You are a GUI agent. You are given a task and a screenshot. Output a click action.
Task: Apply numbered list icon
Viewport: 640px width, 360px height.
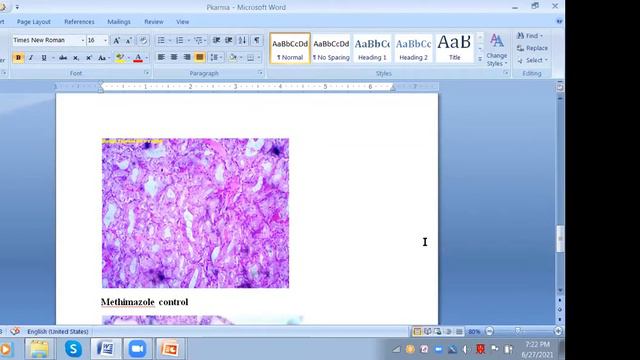(180, 40)
